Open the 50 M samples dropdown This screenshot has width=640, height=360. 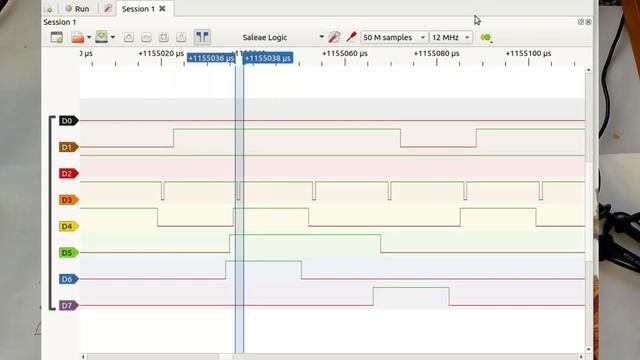pos(394,38)
